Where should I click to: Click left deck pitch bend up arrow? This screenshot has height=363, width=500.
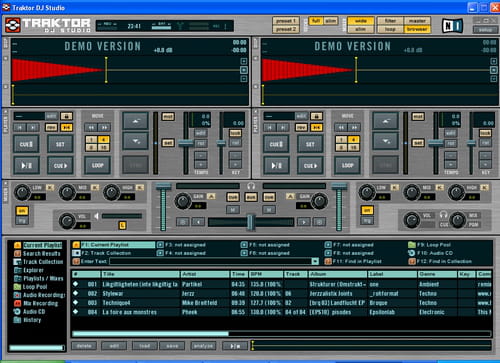point(135,121)
